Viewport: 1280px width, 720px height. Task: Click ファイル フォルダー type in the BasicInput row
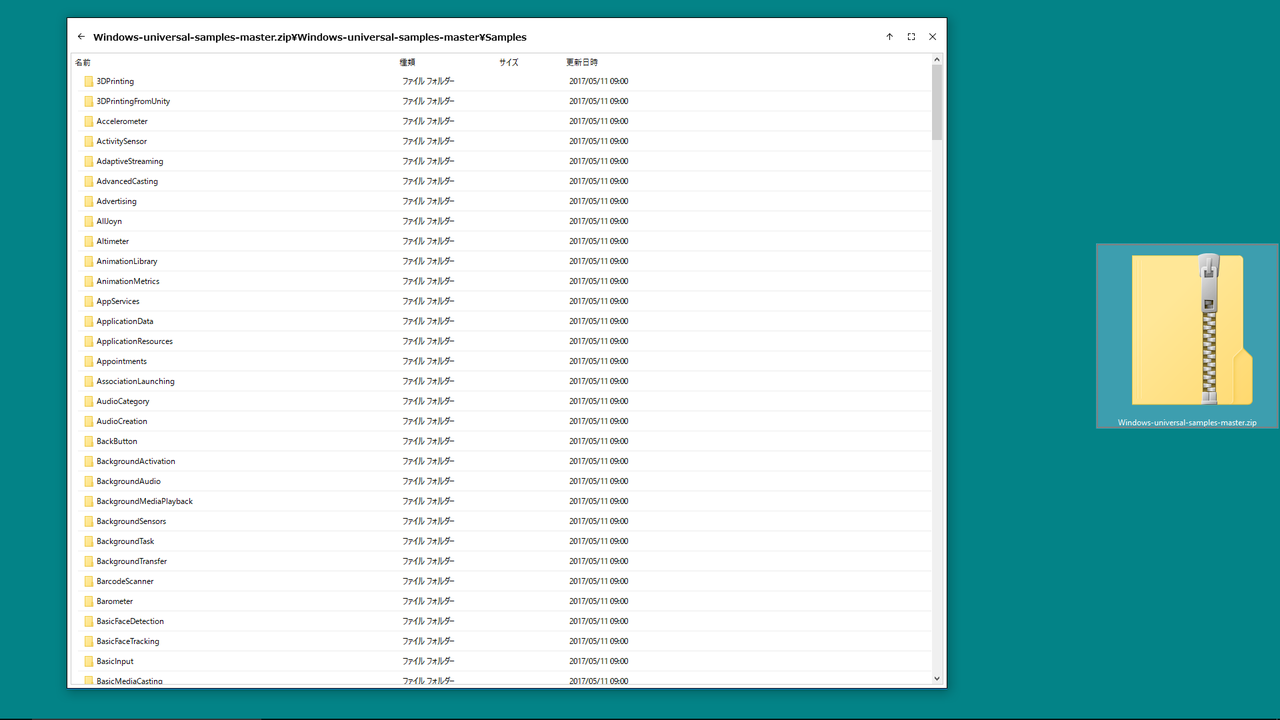[x=428, y=661]
